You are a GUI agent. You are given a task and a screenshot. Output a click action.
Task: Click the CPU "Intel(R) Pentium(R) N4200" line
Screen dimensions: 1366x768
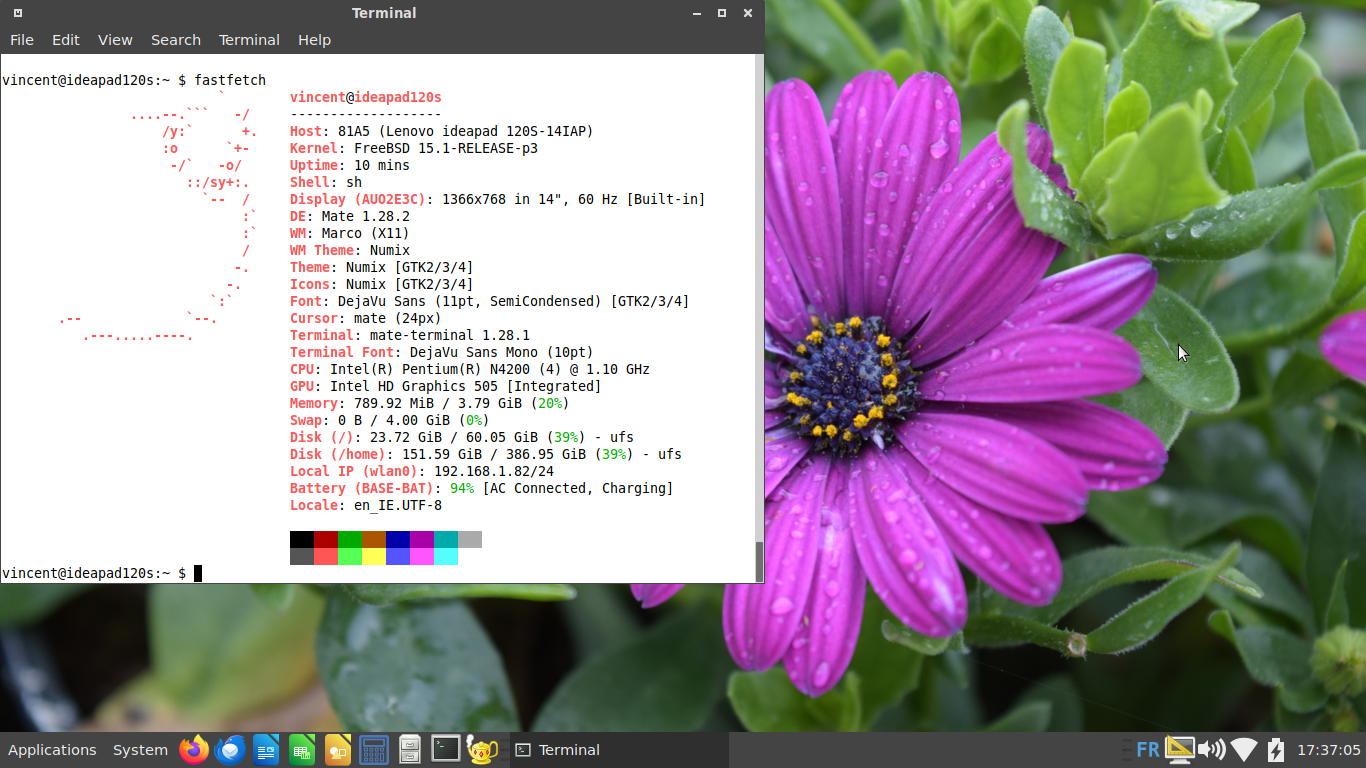click(x=470, y=369)
